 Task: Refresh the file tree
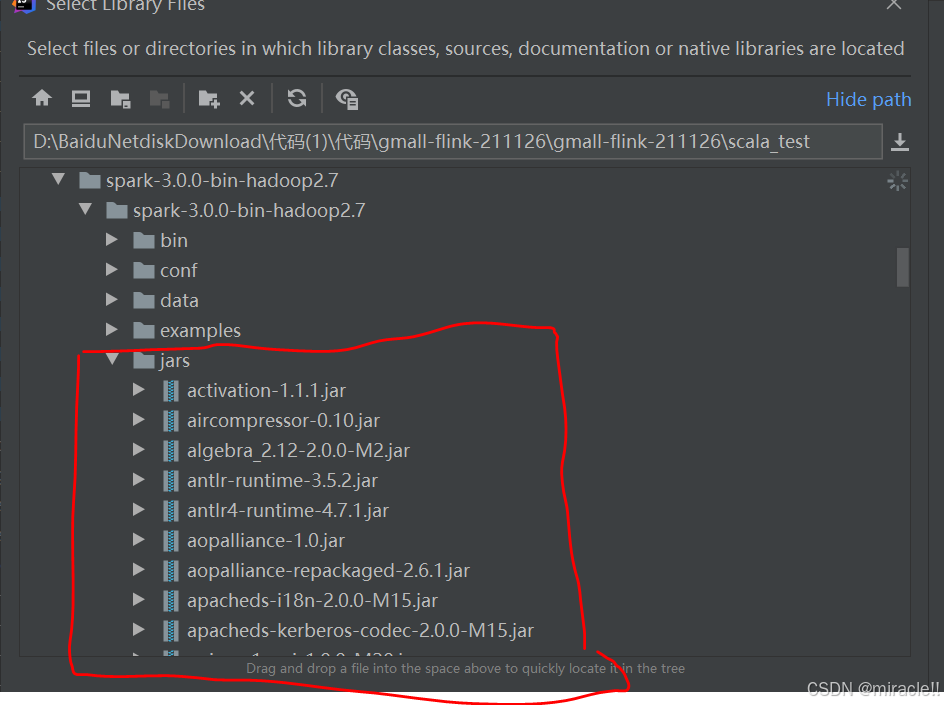pos(297,98)
